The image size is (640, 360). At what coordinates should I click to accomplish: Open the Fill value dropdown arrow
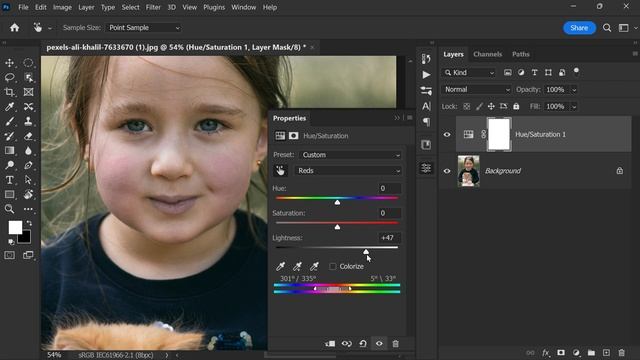pos(574,107)
